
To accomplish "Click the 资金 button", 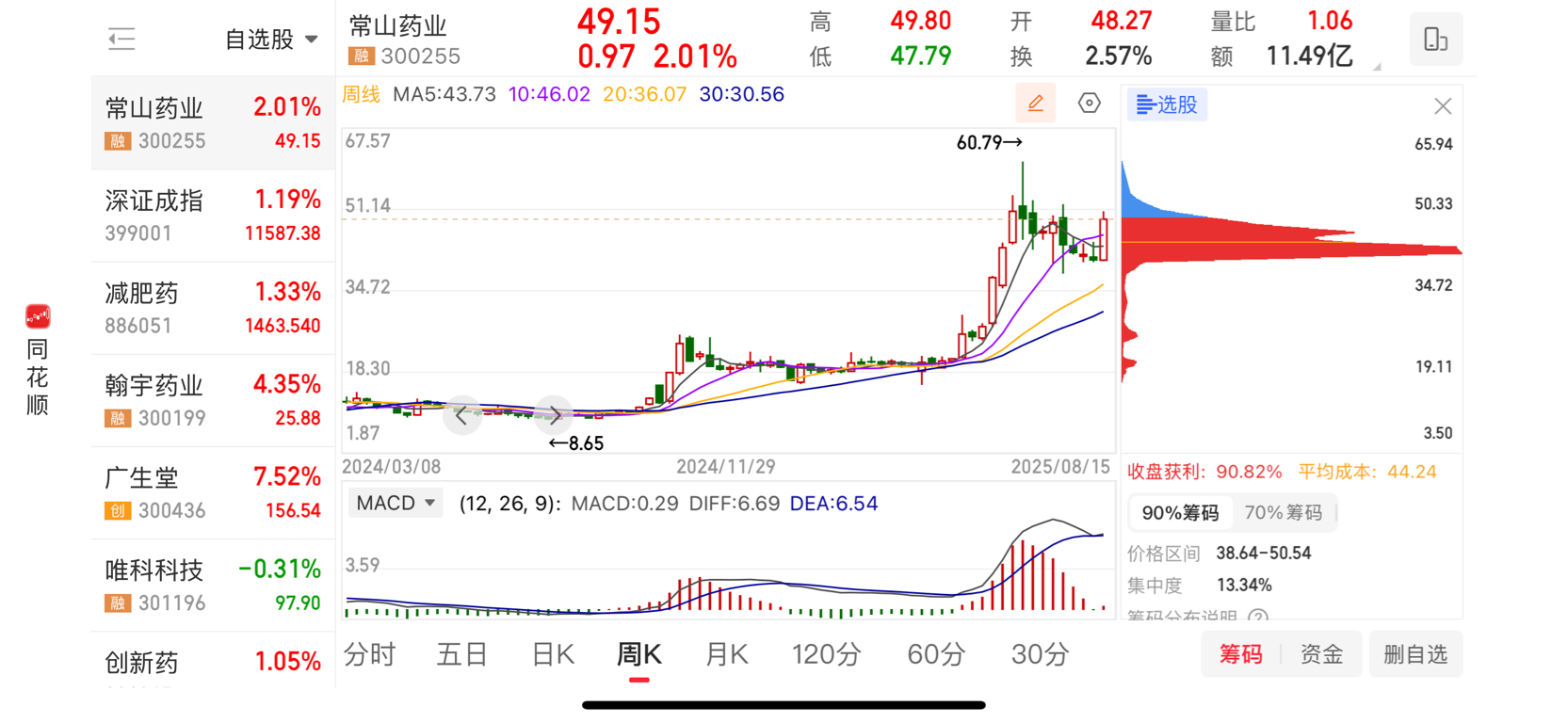I will click(1321, 654).
